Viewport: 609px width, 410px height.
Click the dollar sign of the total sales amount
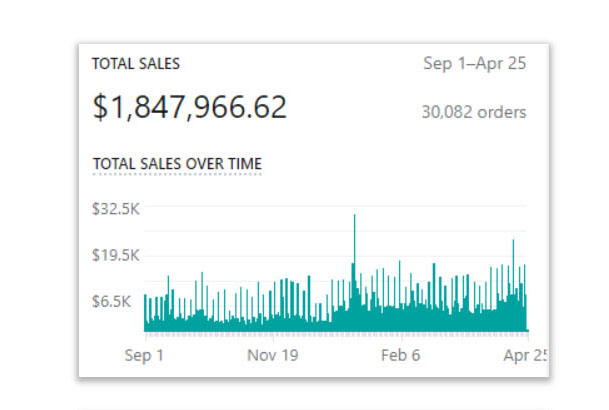[100, 108]
